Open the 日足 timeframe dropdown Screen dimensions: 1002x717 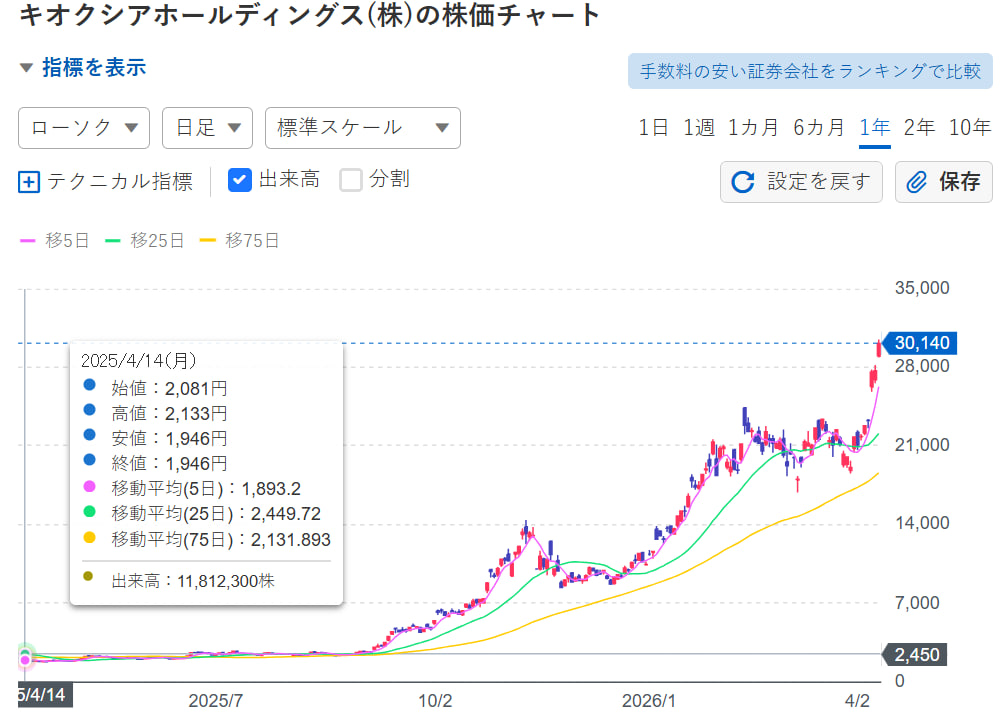point(207,128)
